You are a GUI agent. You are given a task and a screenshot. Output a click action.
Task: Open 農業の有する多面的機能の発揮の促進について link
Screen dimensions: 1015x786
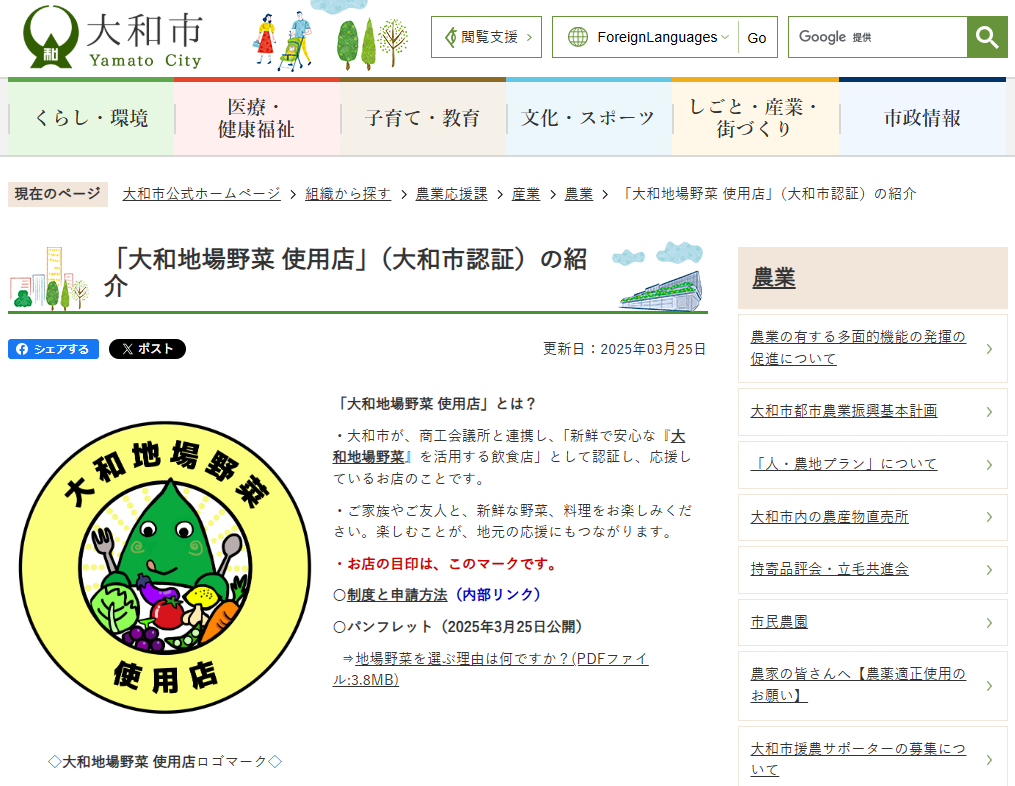[858, 348]
